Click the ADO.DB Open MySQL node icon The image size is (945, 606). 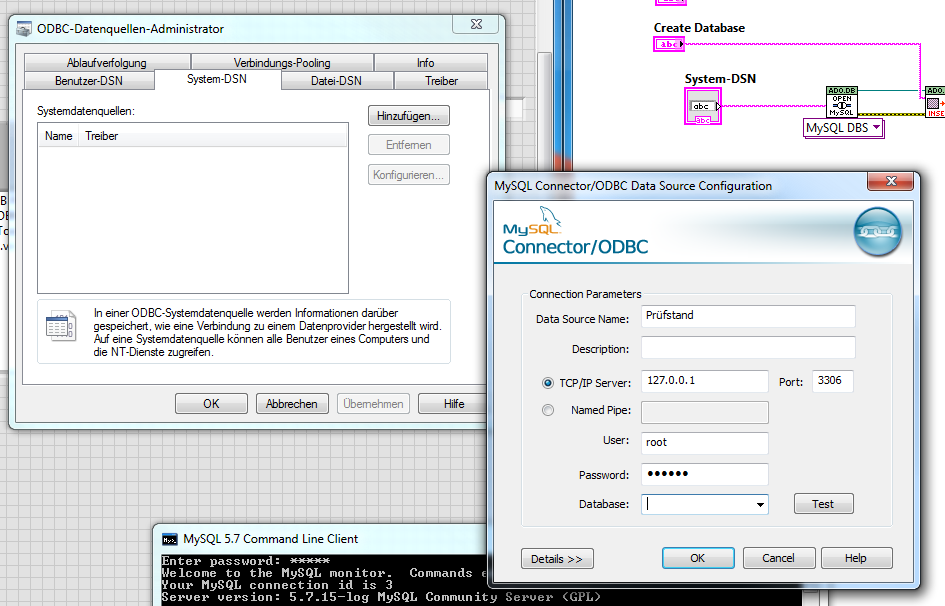point(841,101)
